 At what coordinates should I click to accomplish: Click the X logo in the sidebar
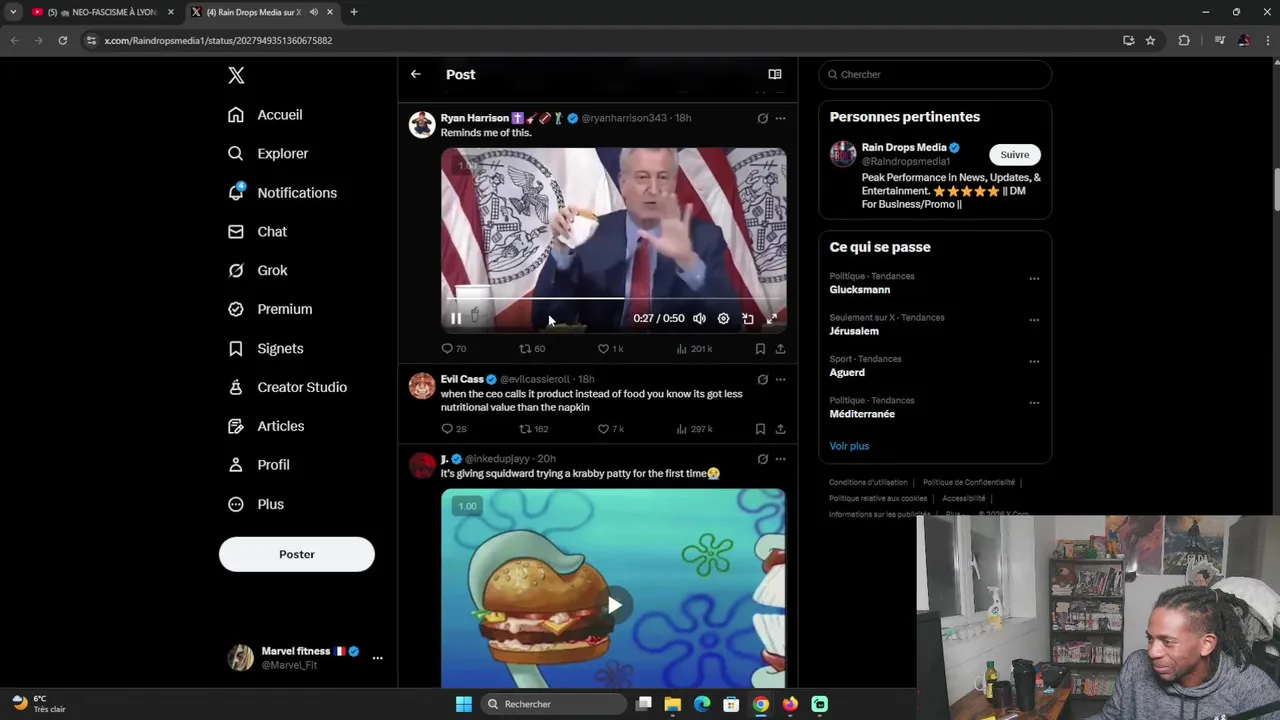pyautogui.click(x=236, y=75)
